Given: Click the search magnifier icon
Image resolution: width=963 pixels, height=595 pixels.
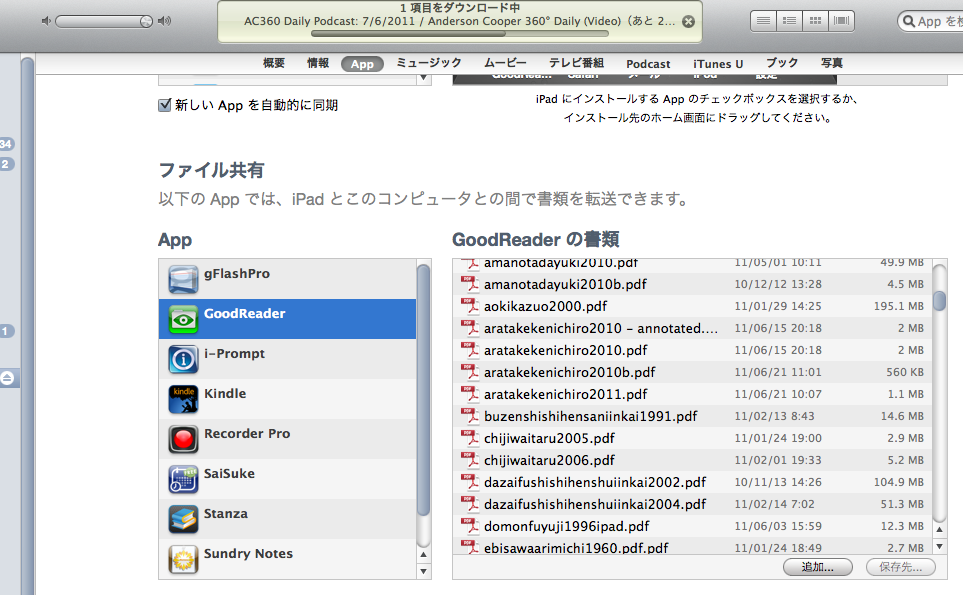Looking at the screenshot, I should point(909,21).
